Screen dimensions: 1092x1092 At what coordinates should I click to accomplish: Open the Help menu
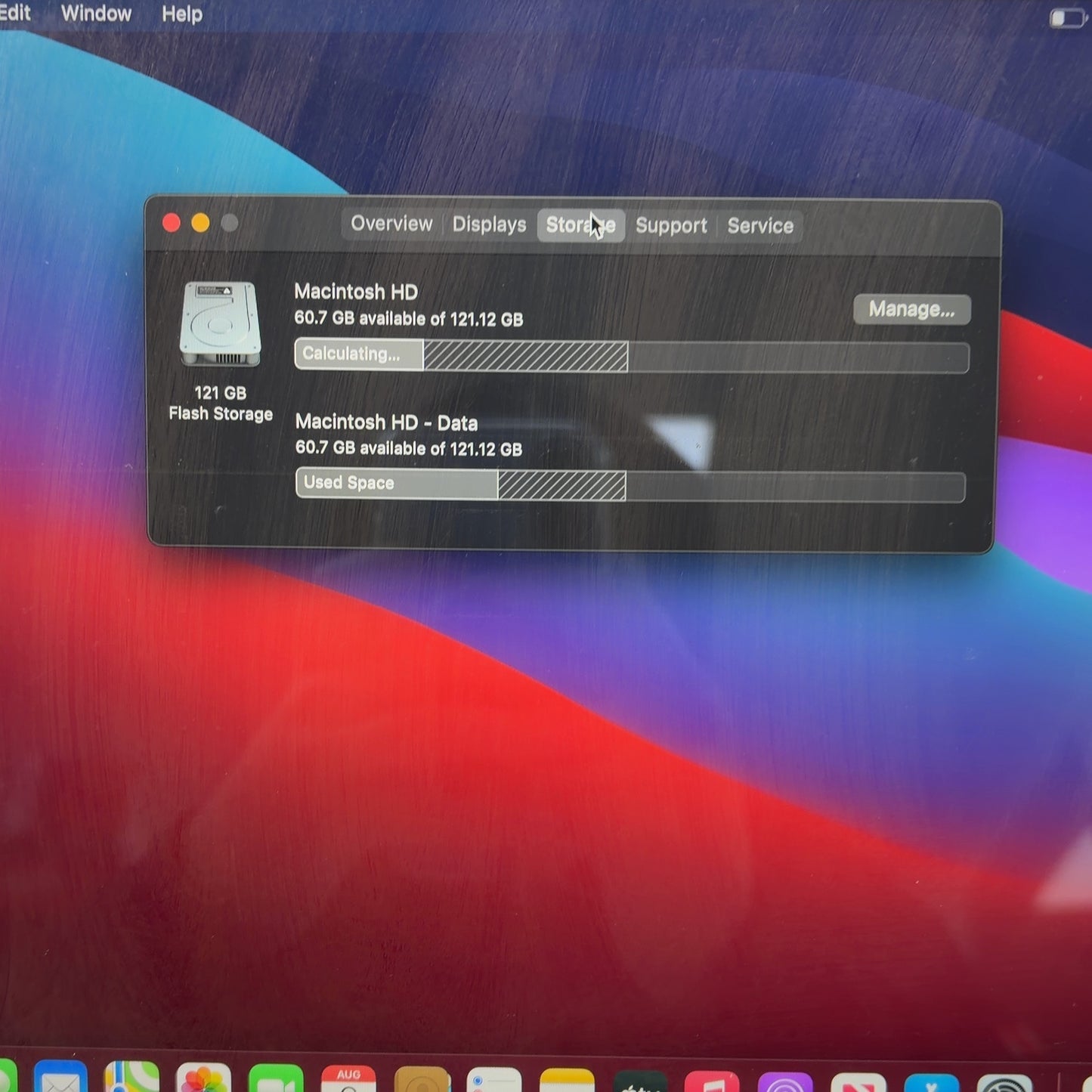[x=182, y=14]
